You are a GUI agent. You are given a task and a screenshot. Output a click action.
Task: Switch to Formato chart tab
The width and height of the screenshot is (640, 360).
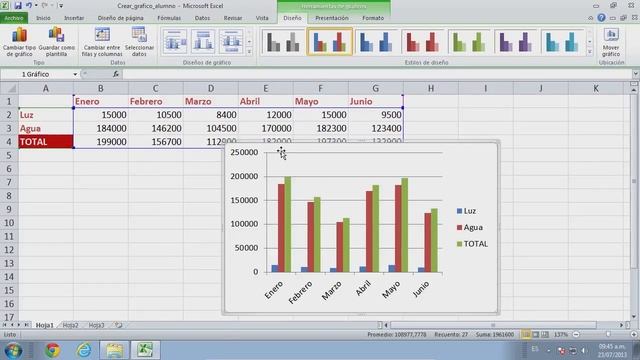373,18
